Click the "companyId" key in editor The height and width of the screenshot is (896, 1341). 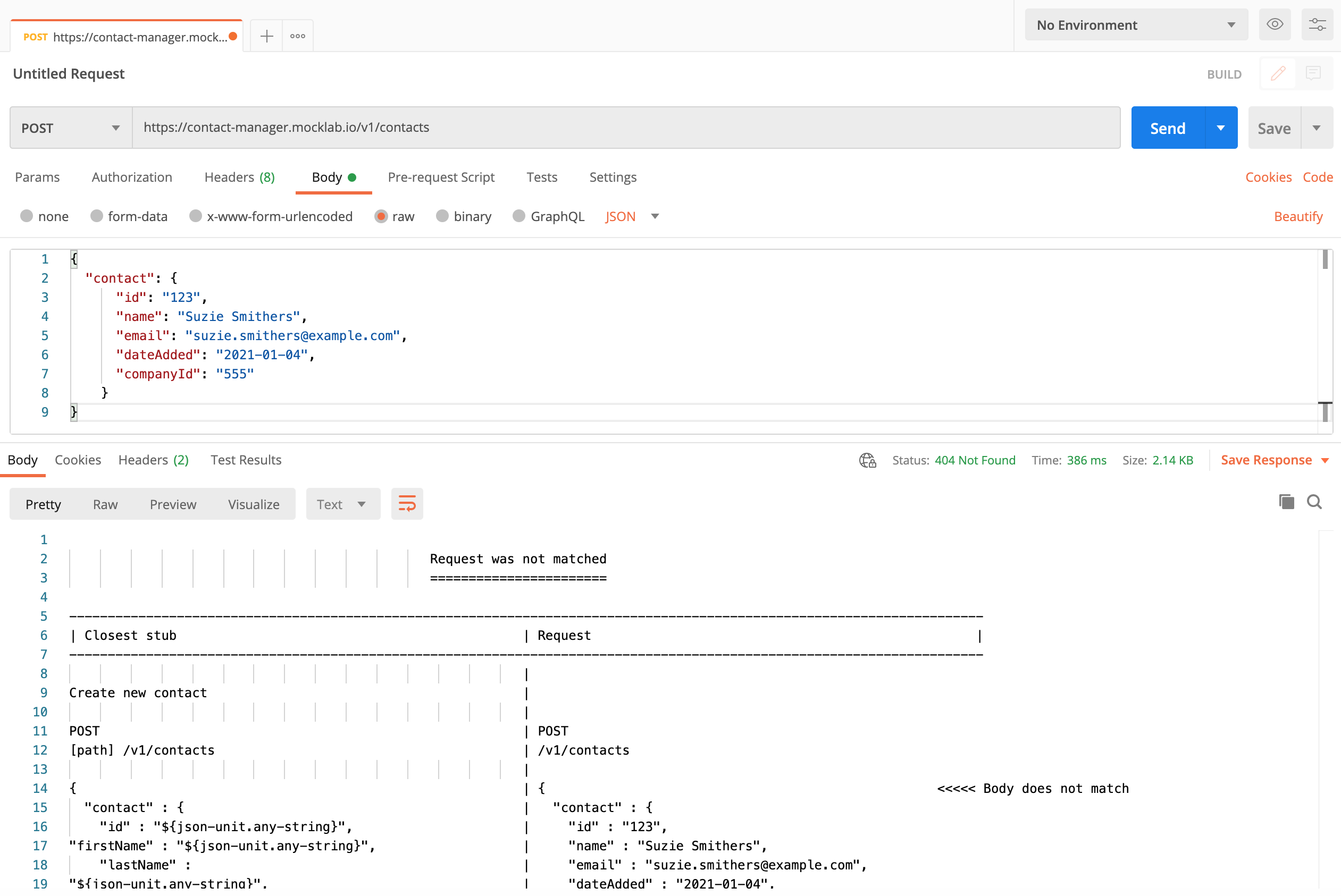[x=158, y=374]
